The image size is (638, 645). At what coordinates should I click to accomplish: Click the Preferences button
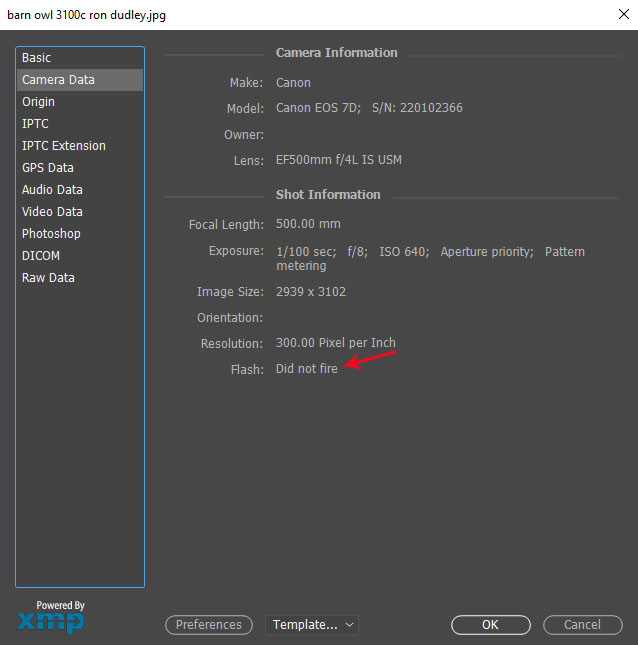[x=209, y=625]
